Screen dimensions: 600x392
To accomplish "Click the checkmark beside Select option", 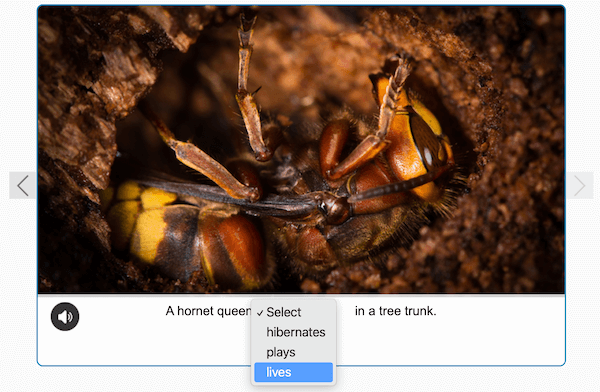I will click(260, 313).
